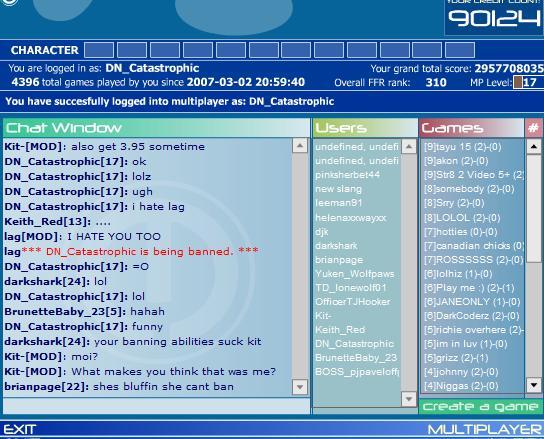Click the chat window scroll up arrow
The image size is (544, 439).
coord(300,145)
